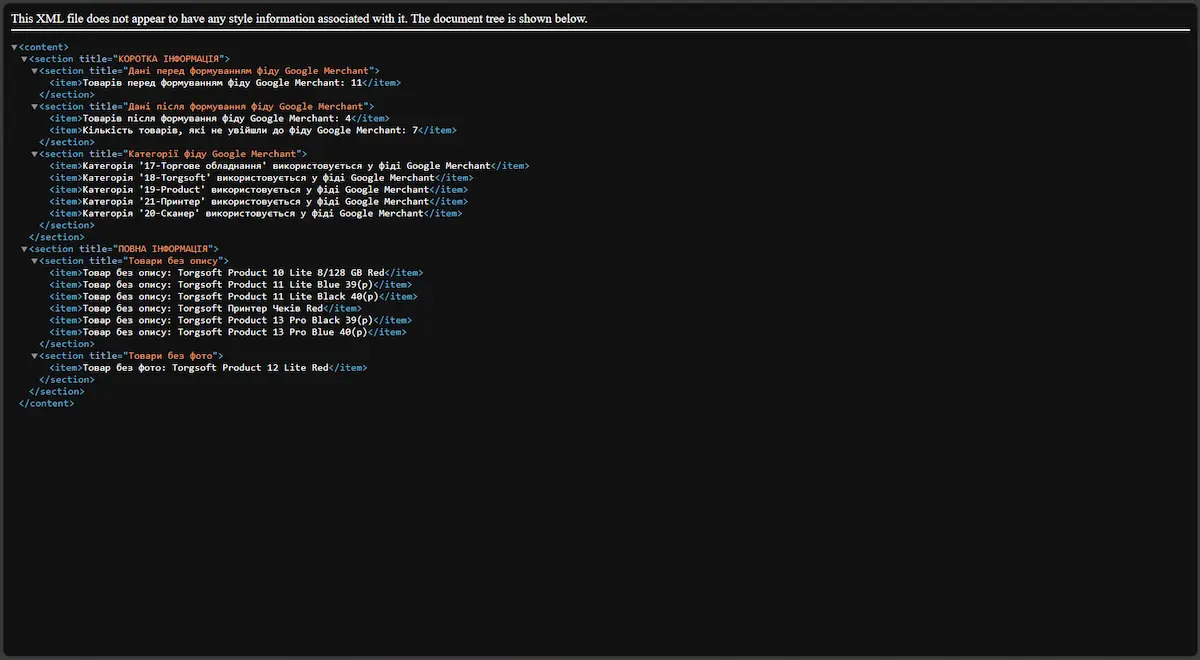
Task: Collapse the 'КОРОТКА ІНФОРМАЦІЯ' section
Action: [24, 59]
